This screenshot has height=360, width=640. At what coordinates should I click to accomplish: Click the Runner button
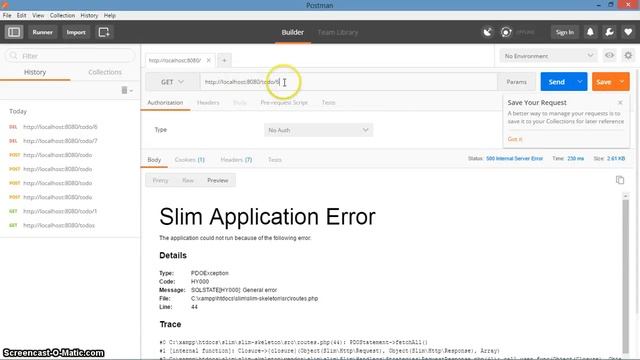[x=42, y=32]
